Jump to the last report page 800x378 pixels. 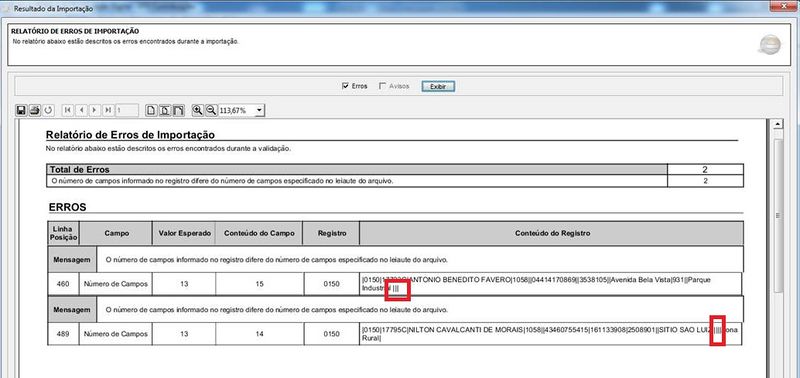(x=108, y=110)
